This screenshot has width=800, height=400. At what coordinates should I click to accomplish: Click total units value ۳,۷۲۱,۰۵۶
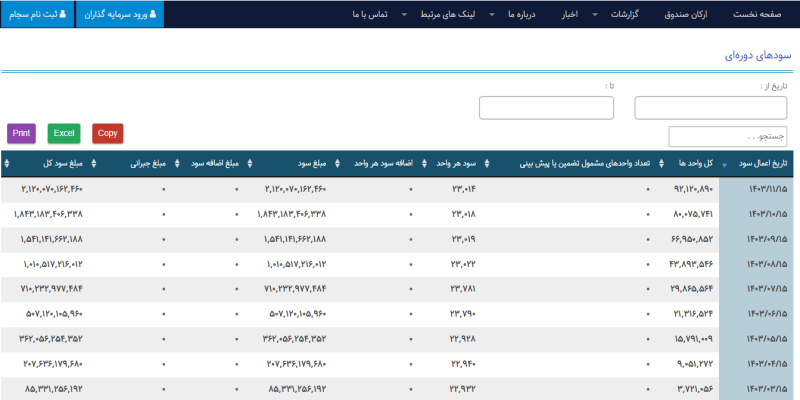(x=695, y=389)
